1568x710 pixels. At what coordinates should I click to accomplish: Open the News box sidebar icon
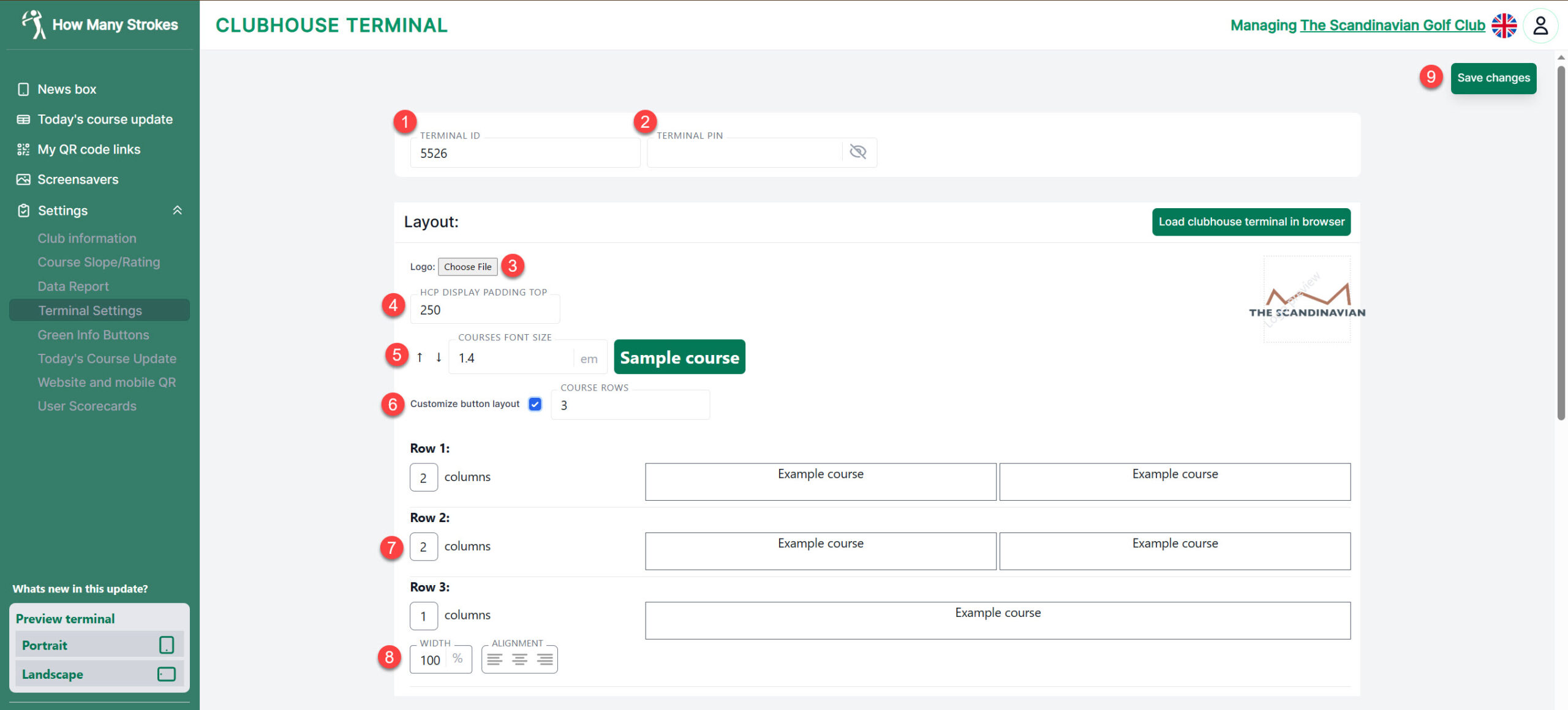click(23, 89)
